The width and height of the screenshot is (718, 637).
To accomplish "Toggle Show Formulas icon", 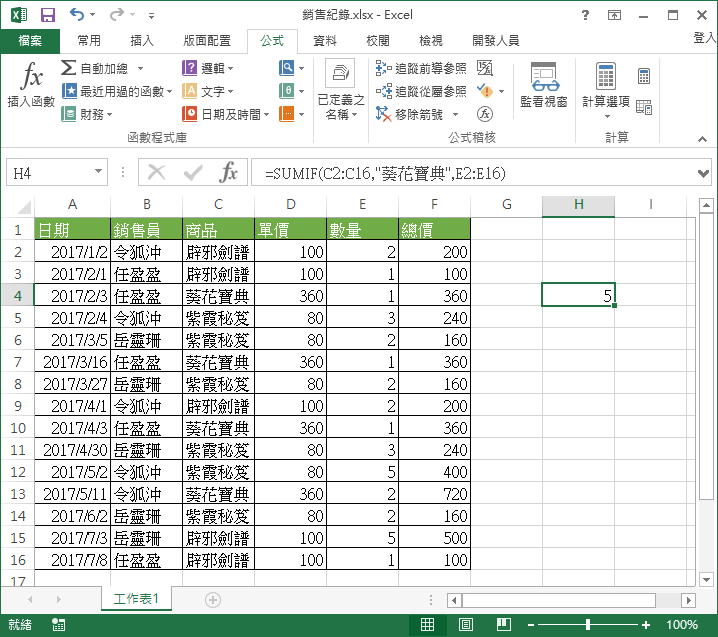I will 484,68.
